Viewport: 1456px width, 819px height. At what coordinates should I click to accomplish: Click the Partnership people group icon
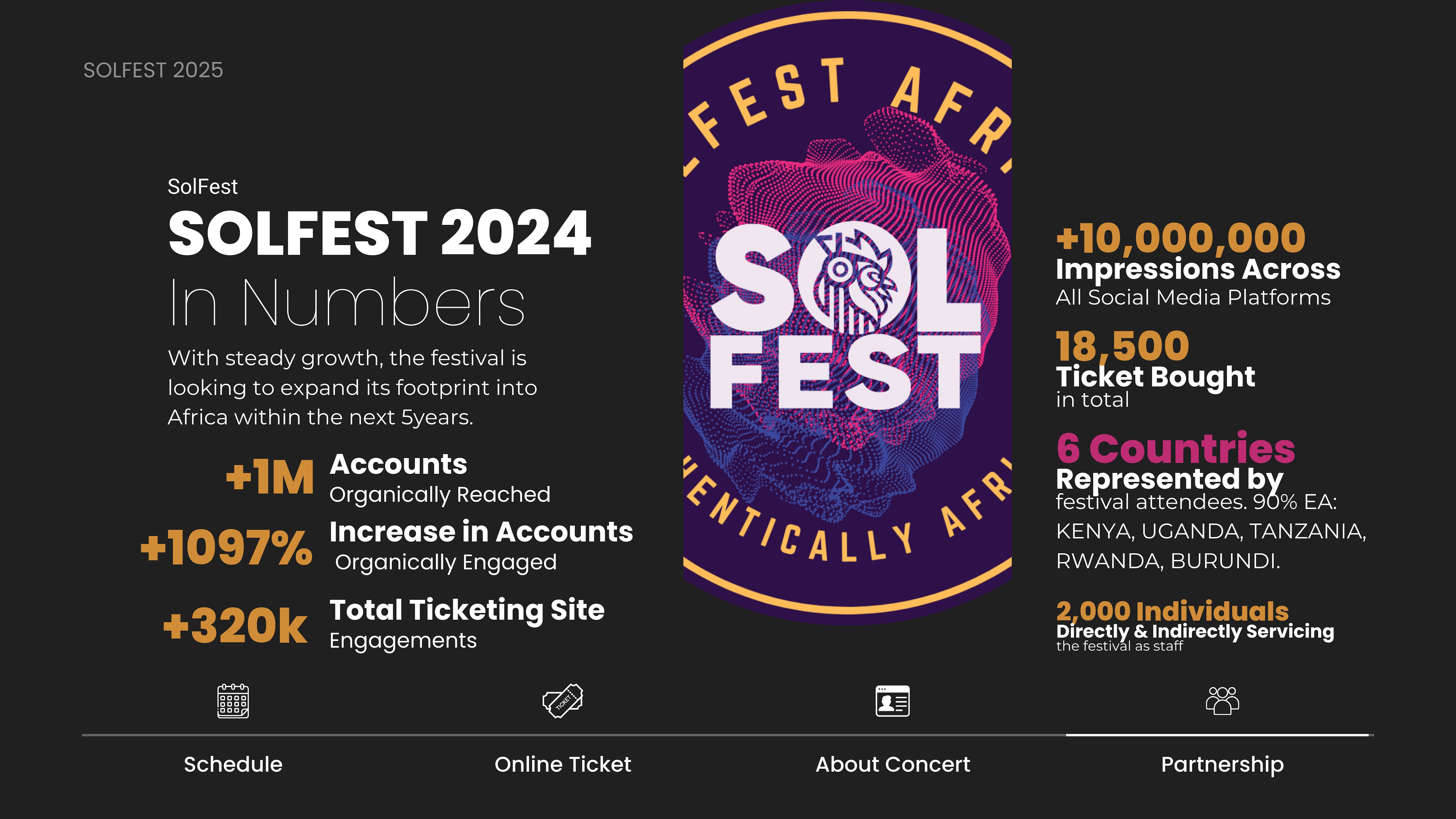pyautogui.click(x=1222, y=701)
